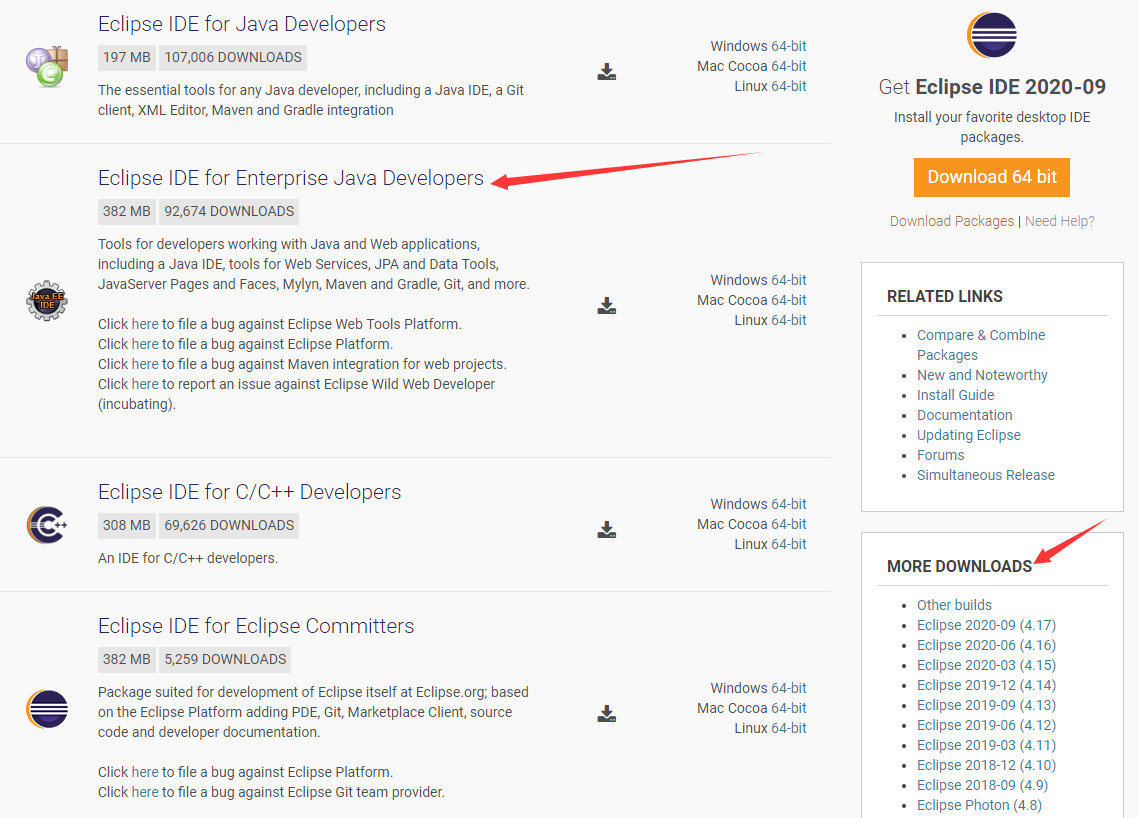Click the 308 MB size badge
Screen dimensions: 1139x818
point(126,525)
